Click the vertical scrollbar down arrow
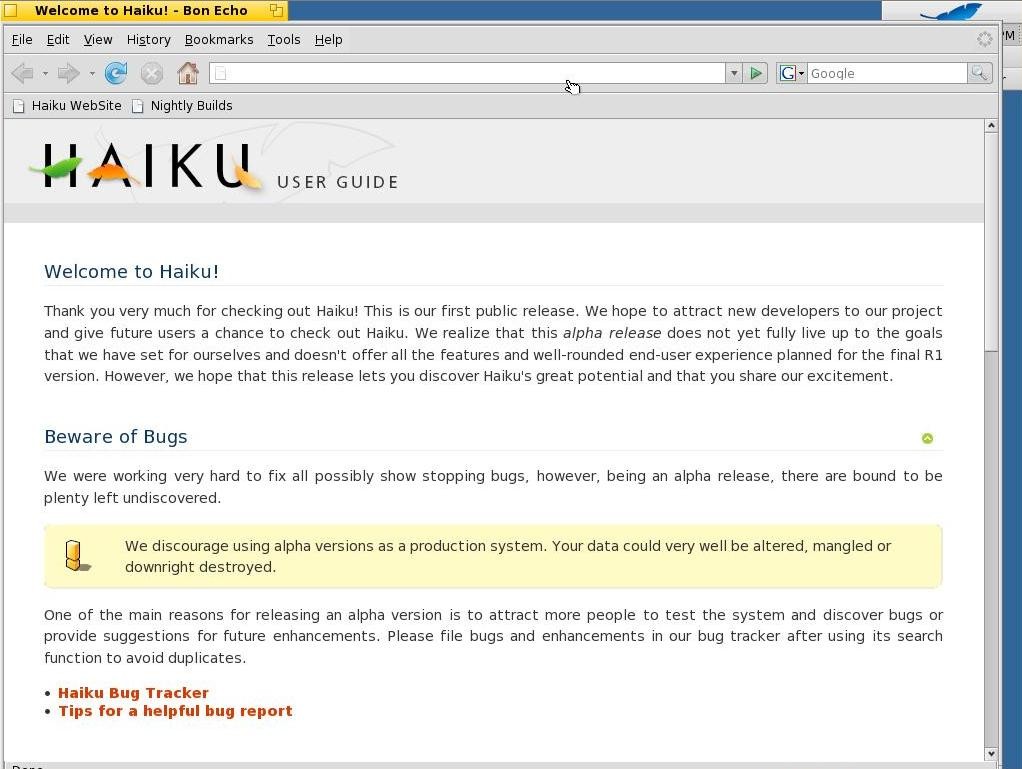Screen dimensions: 1022x769 pos(991,753)
